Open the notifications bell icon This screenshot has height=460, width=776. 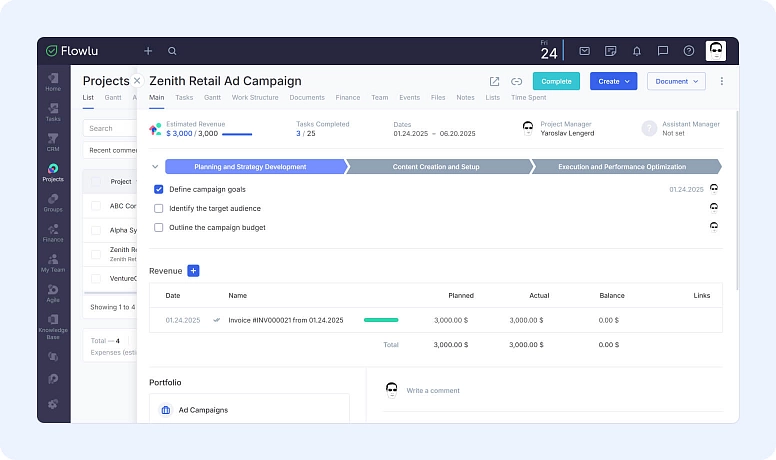click(636, 51)
